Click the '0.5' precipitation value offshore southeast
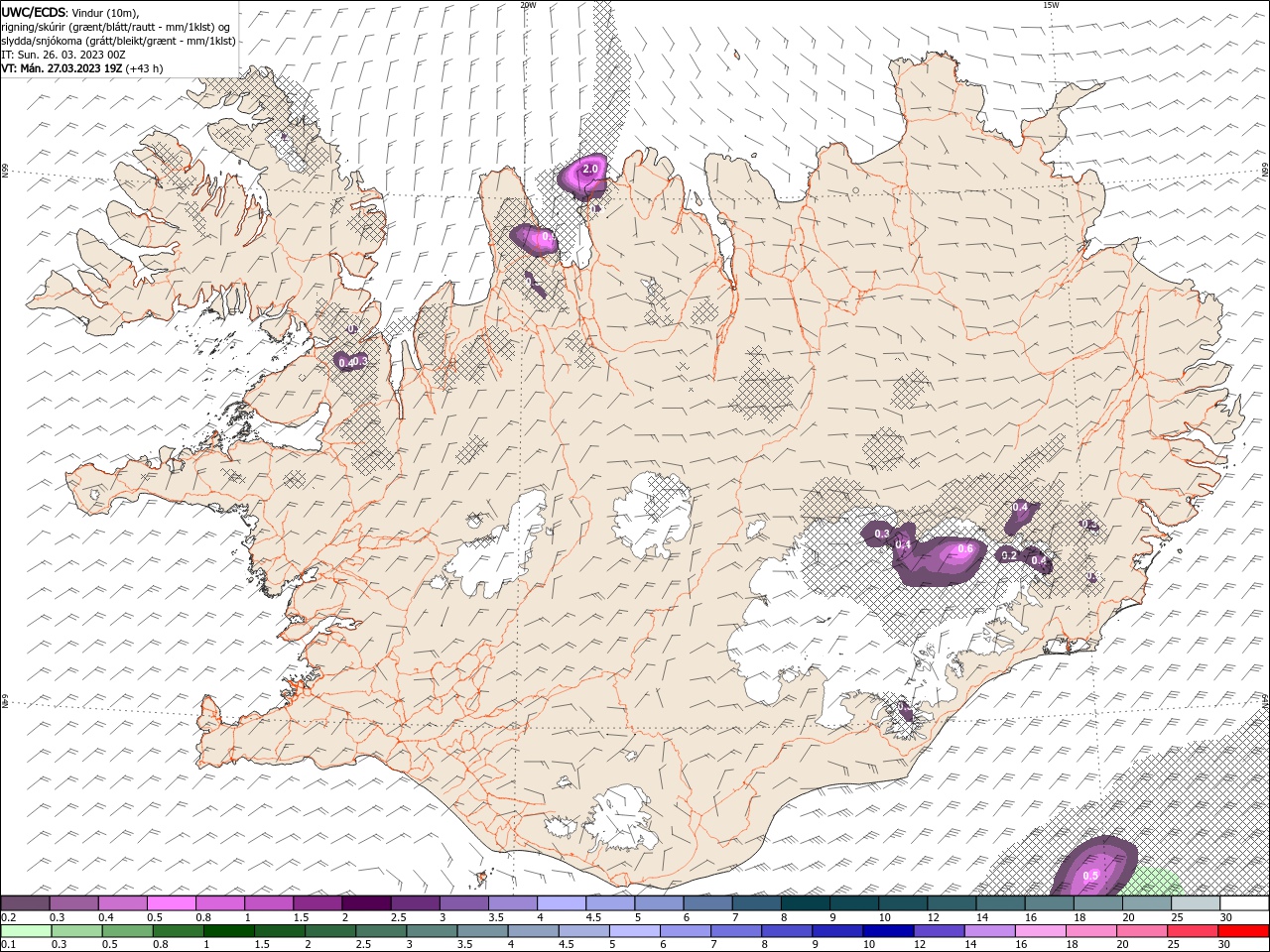This screenshot has width=1270, height=952. pos(1090,876)
